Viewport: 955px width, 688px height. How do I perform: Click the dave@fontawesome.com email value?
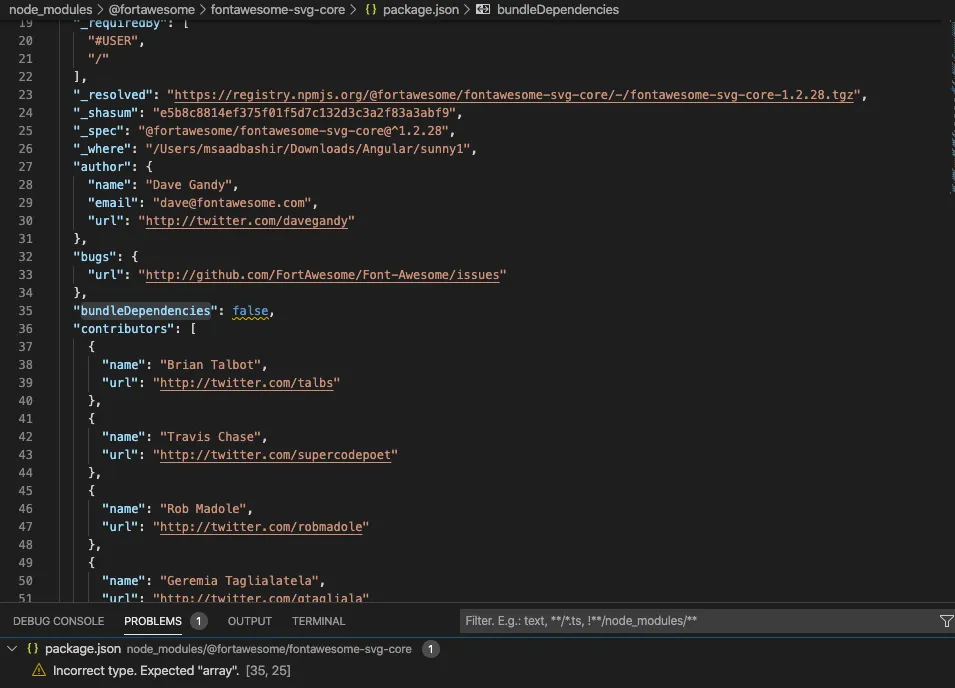(232, 203)
